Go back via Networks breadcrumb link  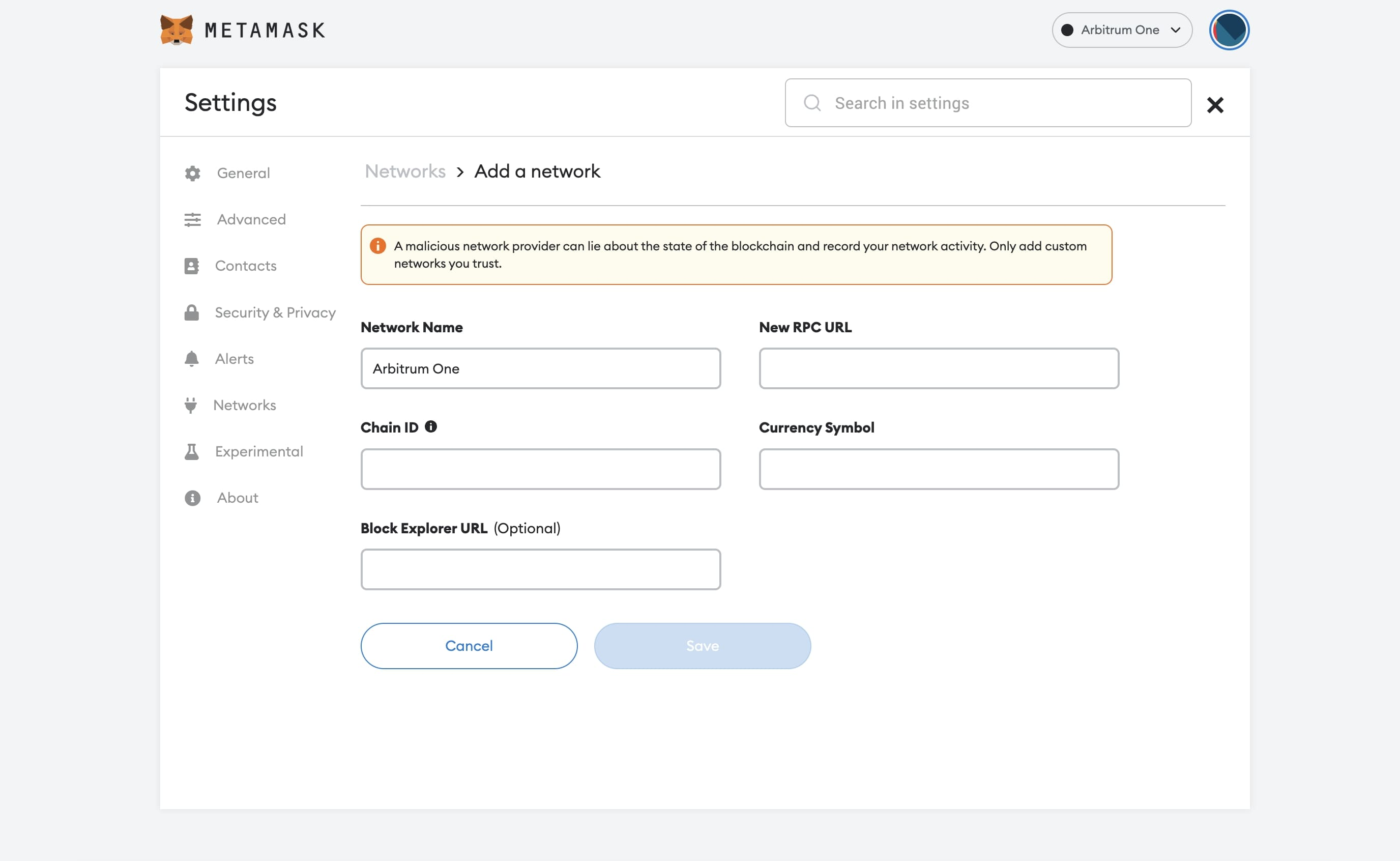click(x=405, y=171)
